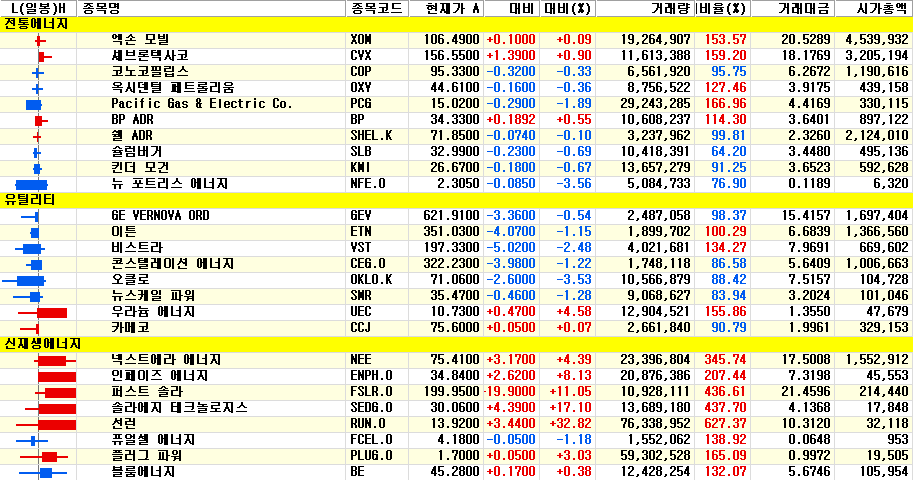This screenshot has width=913, height=480.
Task: Click the candlestick icon for Pacific Gas & Electric
Action: click(34, 104)
